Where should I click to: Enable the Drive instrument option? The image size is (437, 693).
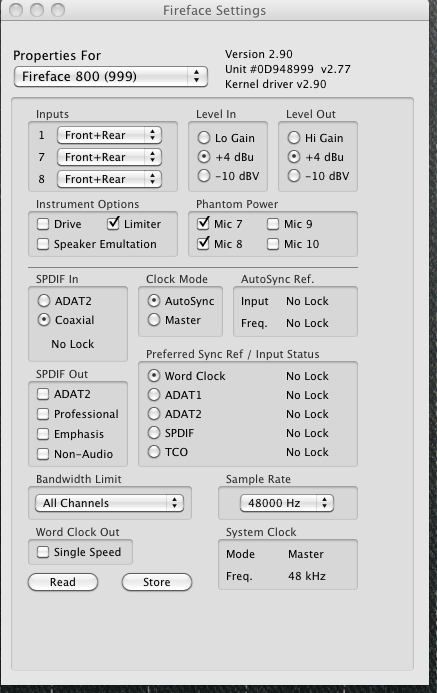tap(43, 224)
